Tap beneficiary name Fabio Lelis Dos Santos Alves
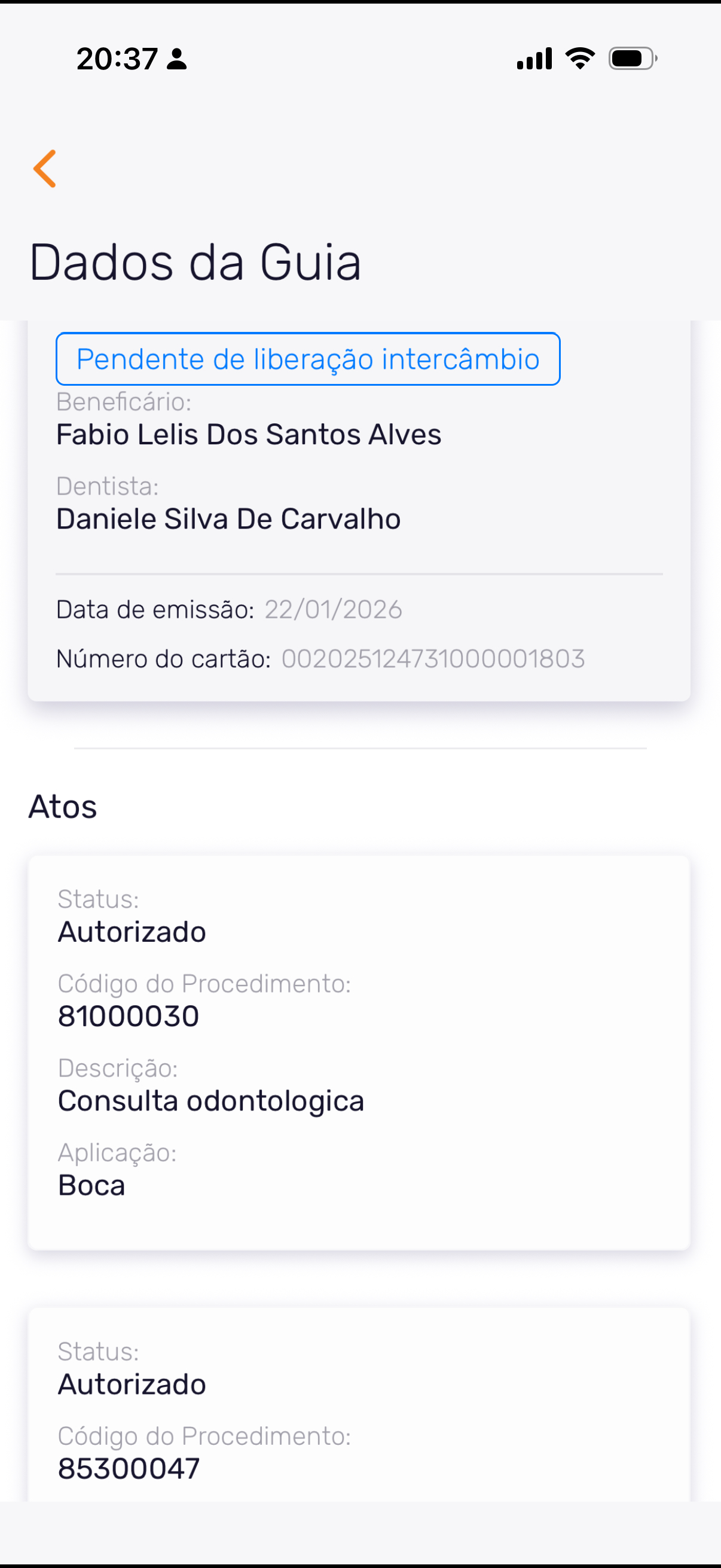Viewport: 721px width, 1568px height. point(249,435)
